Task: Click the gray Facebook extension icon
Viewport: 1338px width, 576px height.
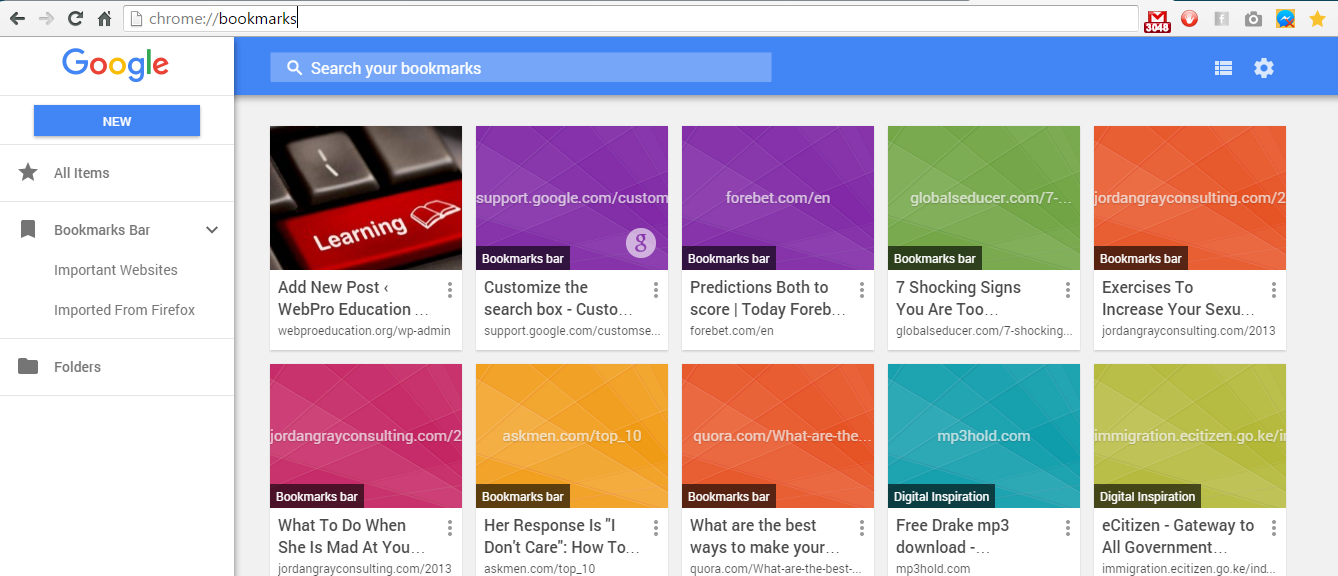Action: pyautogui.click(x=1221, y=19)
